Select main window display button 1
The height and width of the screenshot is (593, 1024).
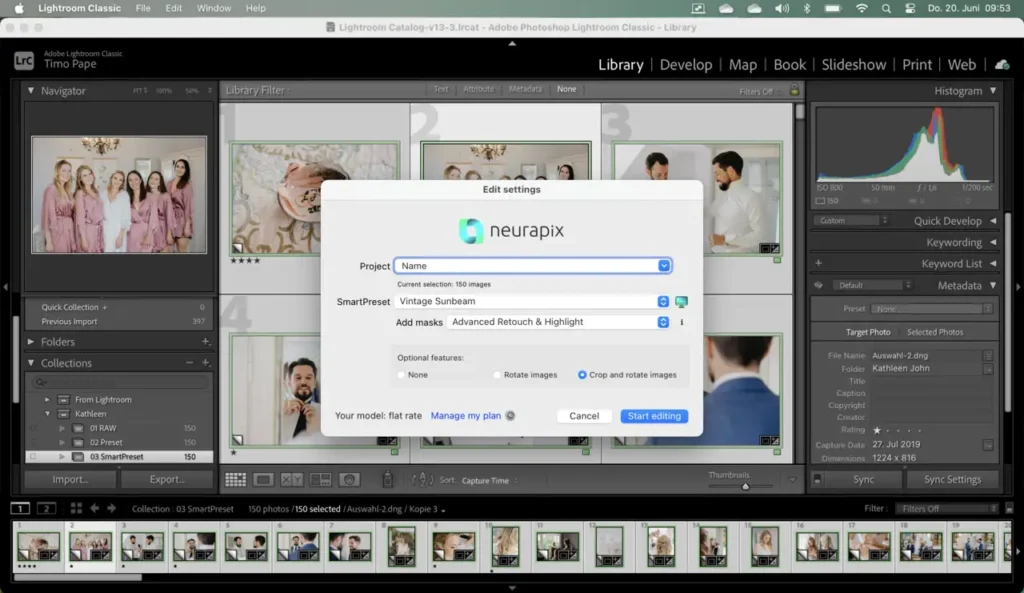click(x=20, y=508)
